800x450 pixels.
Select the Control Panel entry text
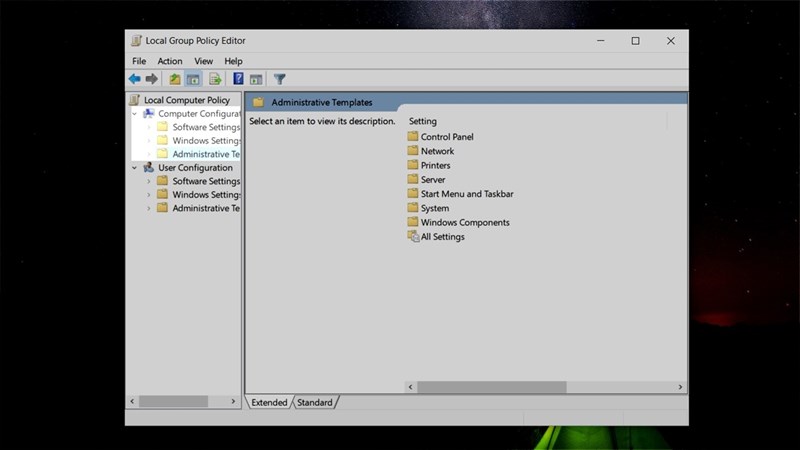[447, 137]
